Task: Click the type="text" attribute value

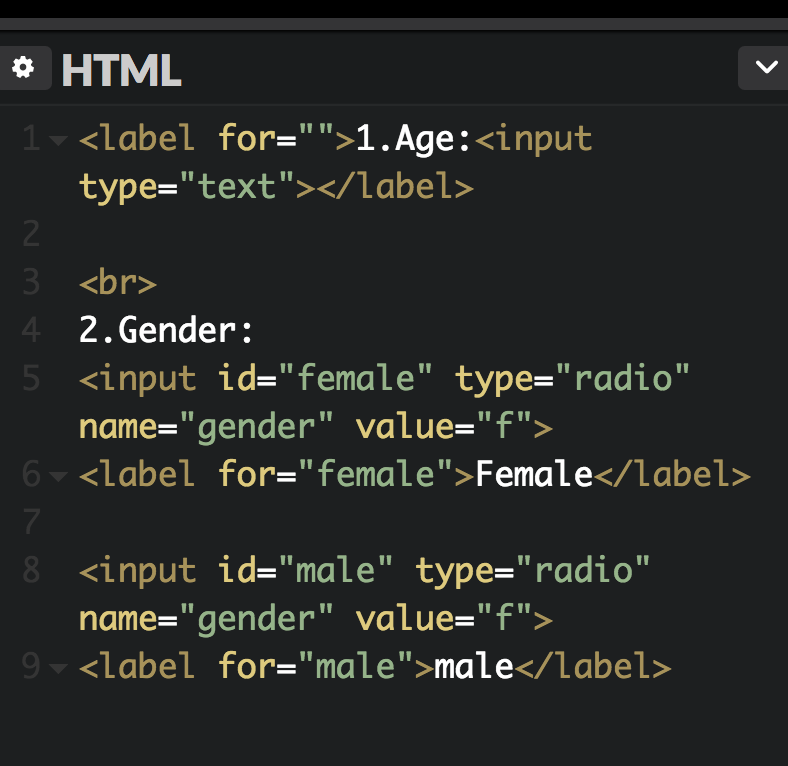Action: click(237, 187)
